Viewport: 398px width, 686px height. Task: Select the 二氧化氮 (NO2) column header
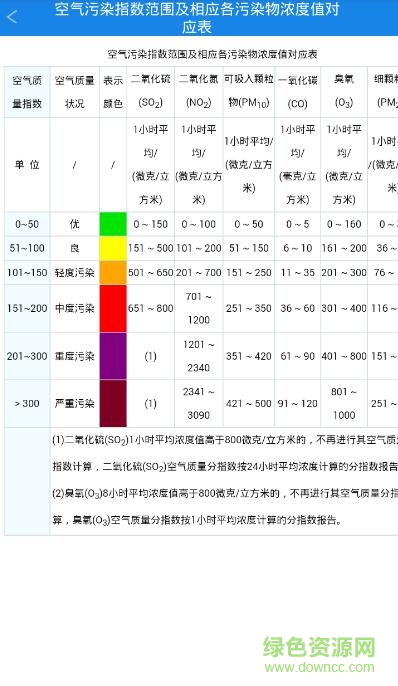click(199, 92)
